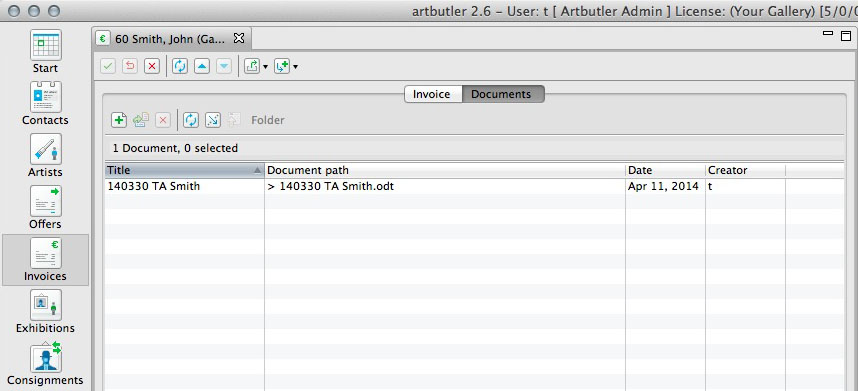Close the 60 Smith, John tab
Screen dimensions: 858x391
click(239, 38)
